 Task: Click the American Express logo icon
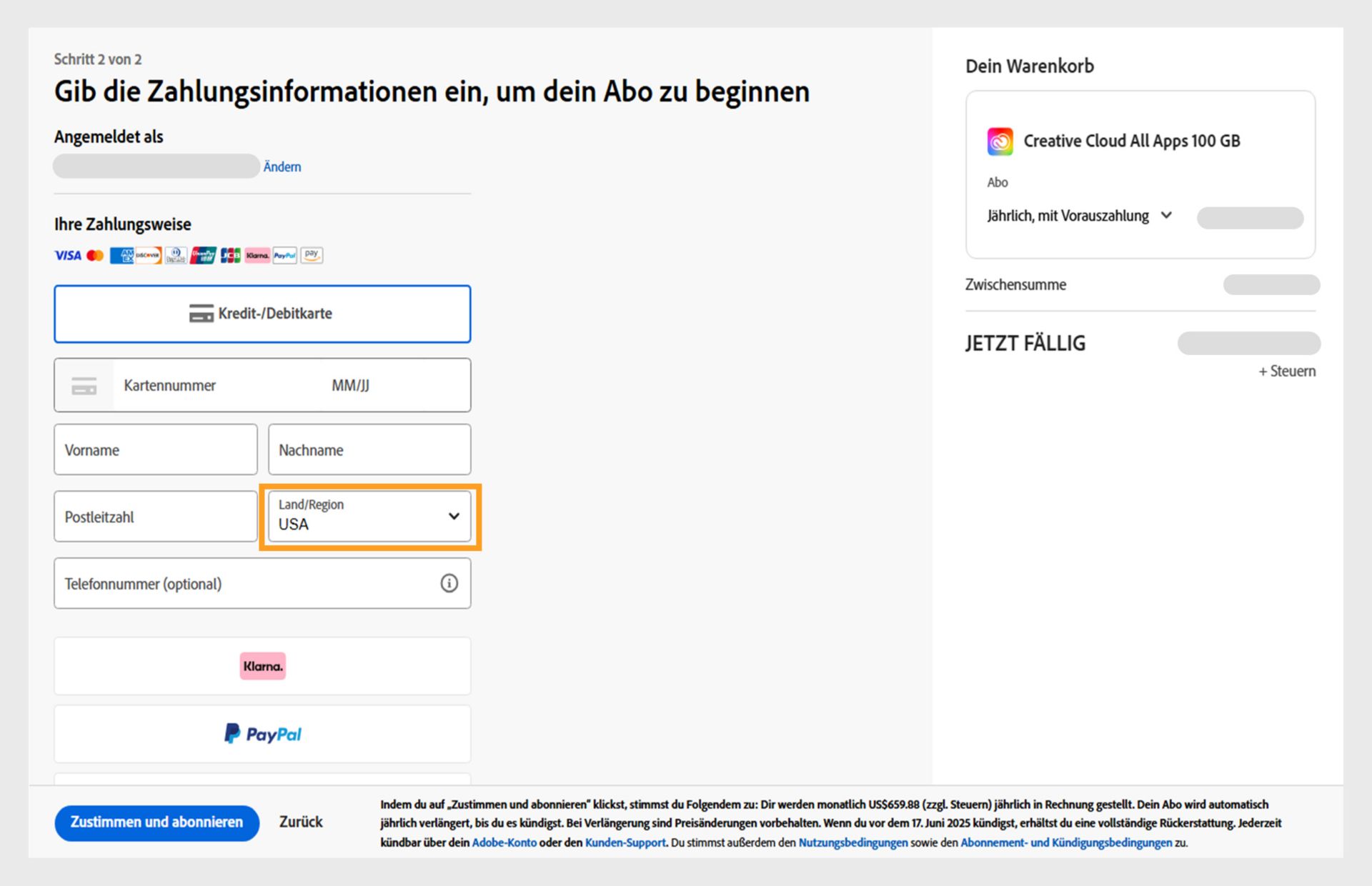[x=121, y=255]
